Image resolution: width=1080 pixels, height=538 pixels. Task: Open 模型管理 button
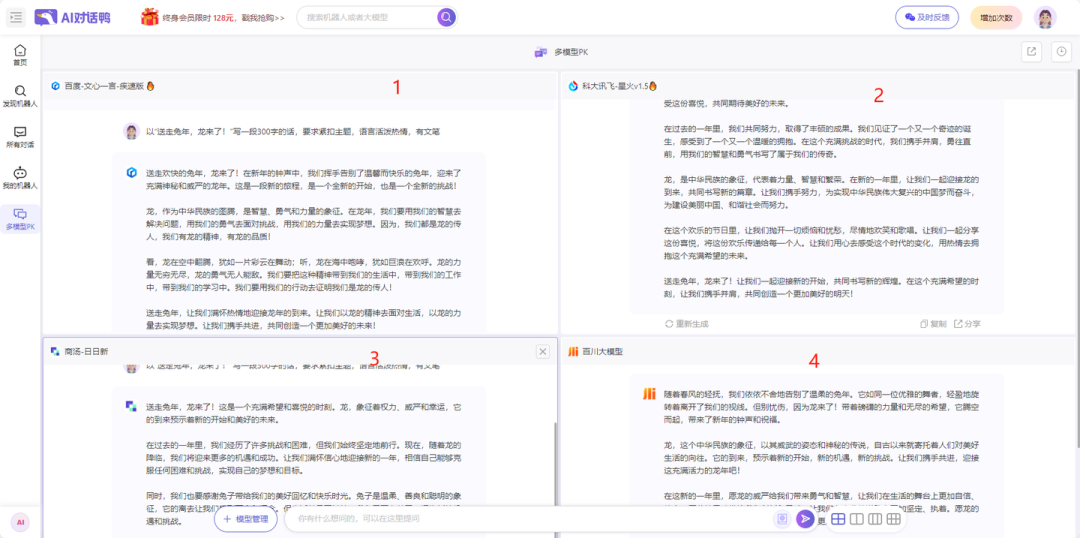point(246,519)
